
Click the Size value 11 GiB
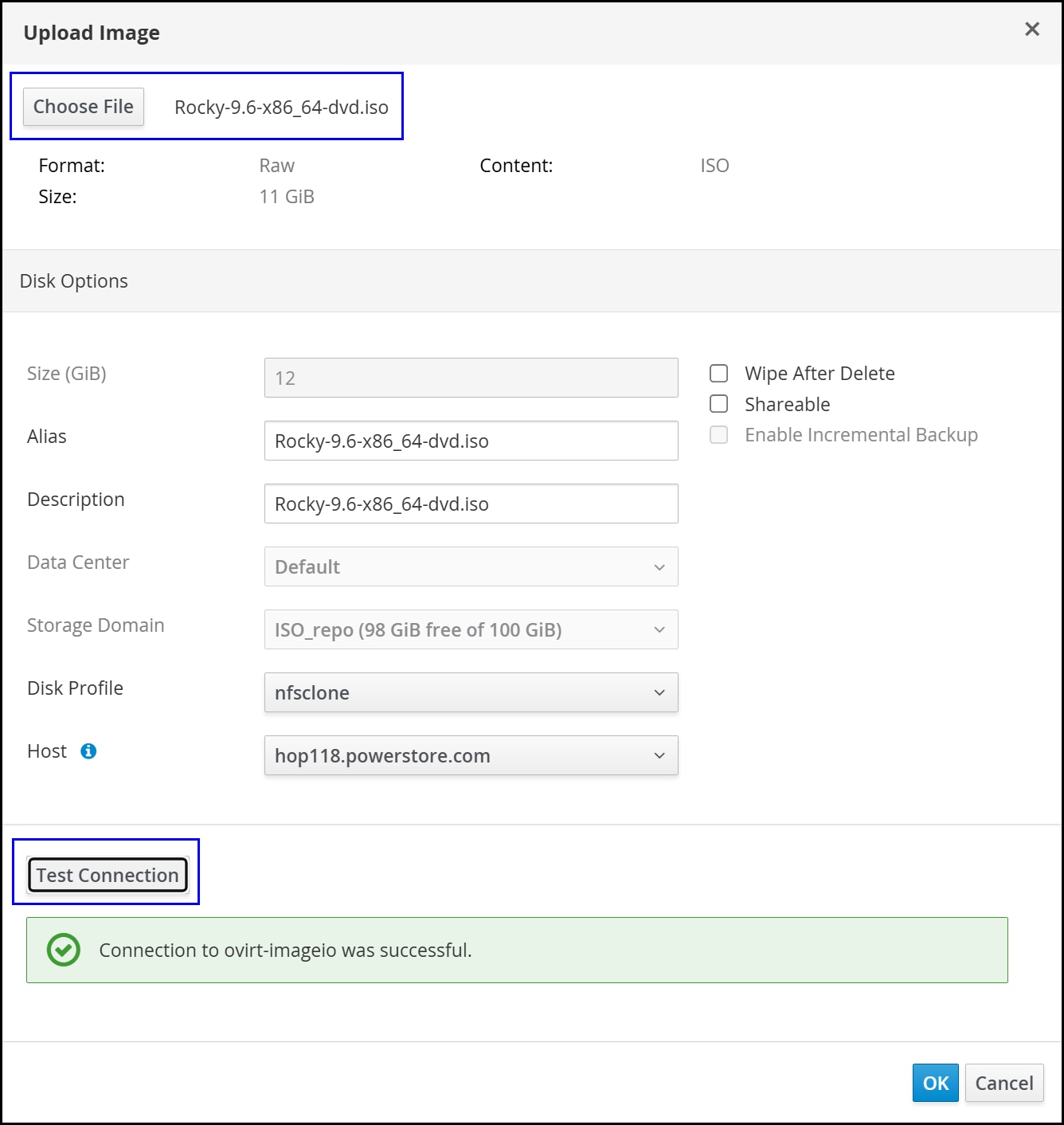287,197
